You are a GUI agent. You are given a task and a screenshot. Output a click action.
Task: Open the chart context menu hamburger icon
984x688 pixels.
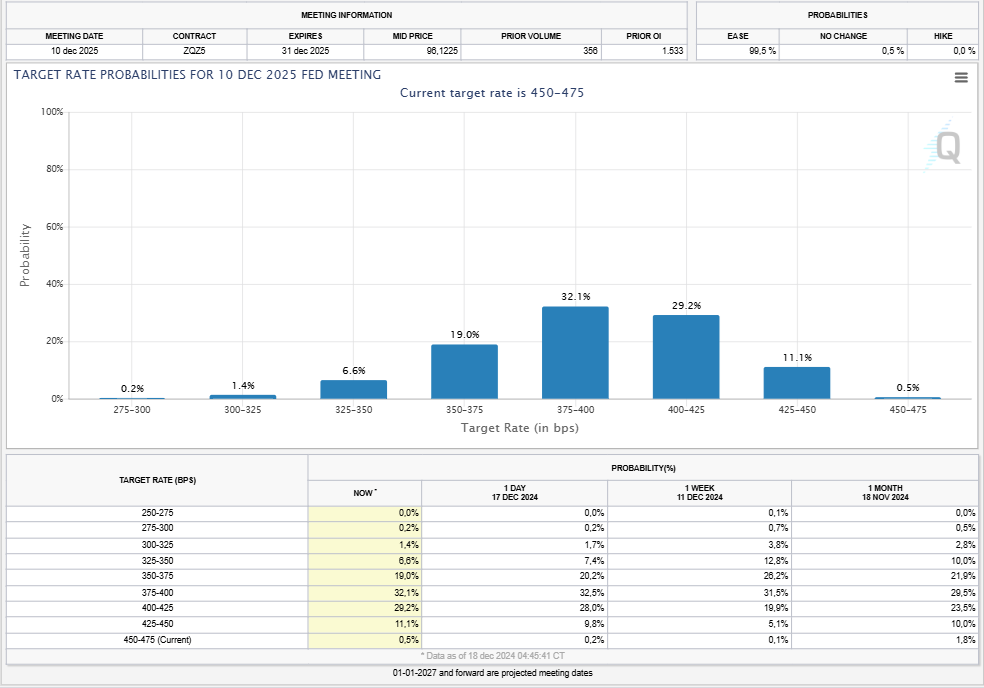click(x=961, y=78)
